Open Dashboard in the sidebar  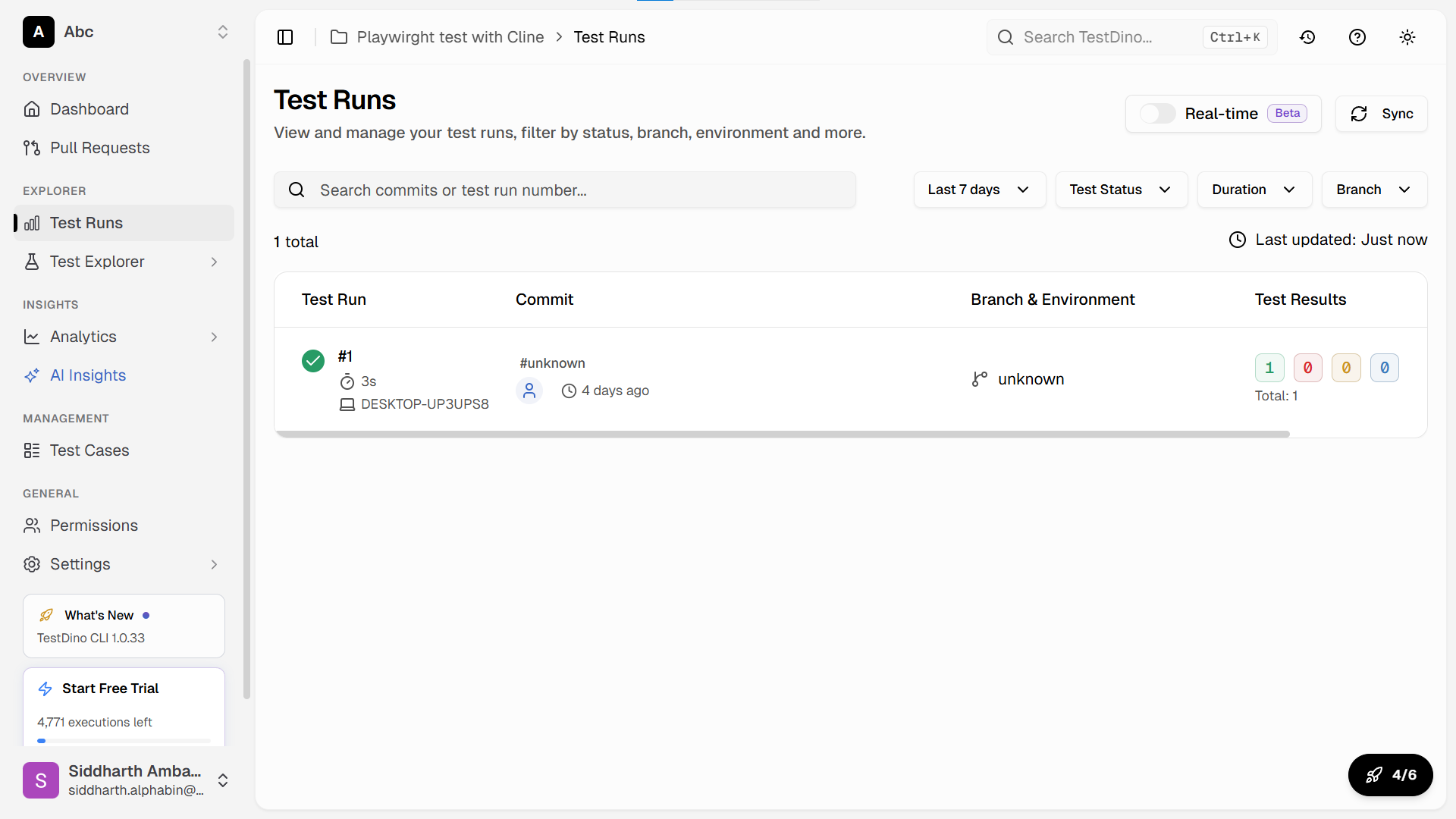click(x=89, y=109)
